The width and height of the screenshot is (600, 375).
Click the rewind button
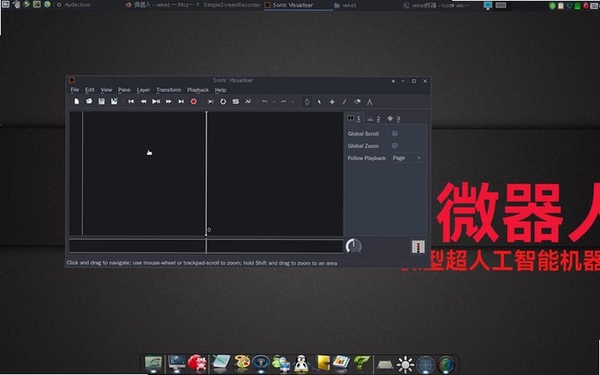143,101
